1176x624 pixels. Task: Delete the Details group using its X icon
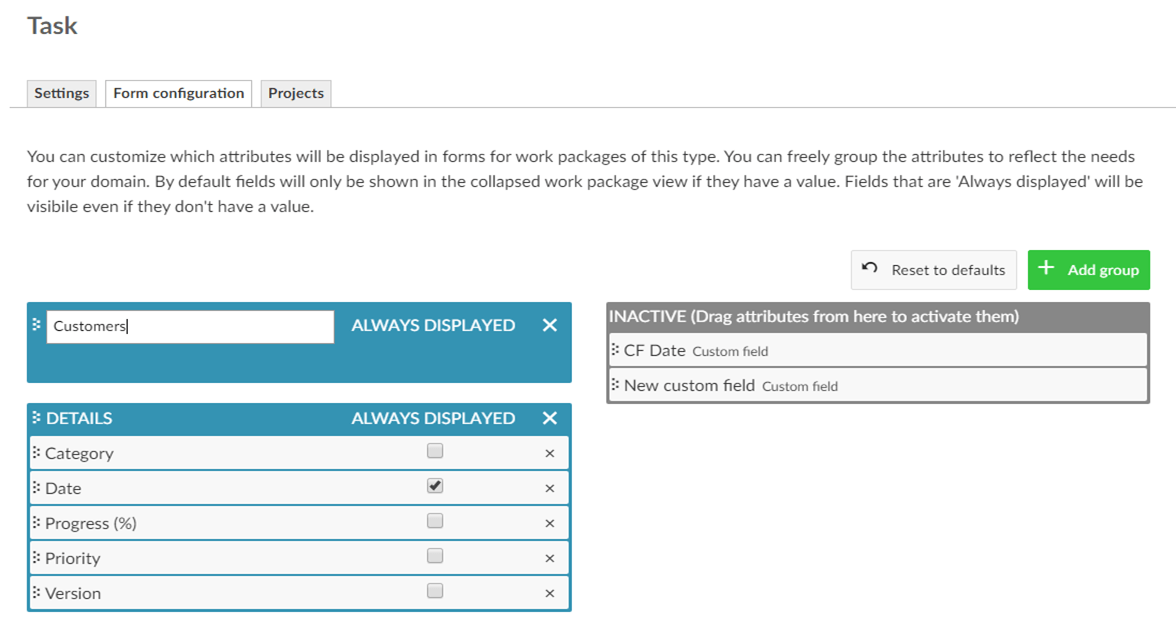pyautogui.click(x=549, y=419)
